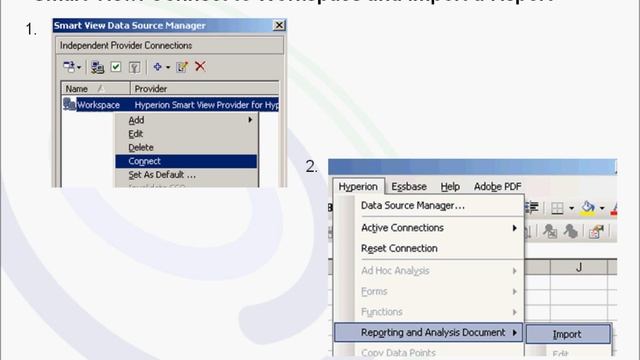Expand the arrow beside Functions

514,312
